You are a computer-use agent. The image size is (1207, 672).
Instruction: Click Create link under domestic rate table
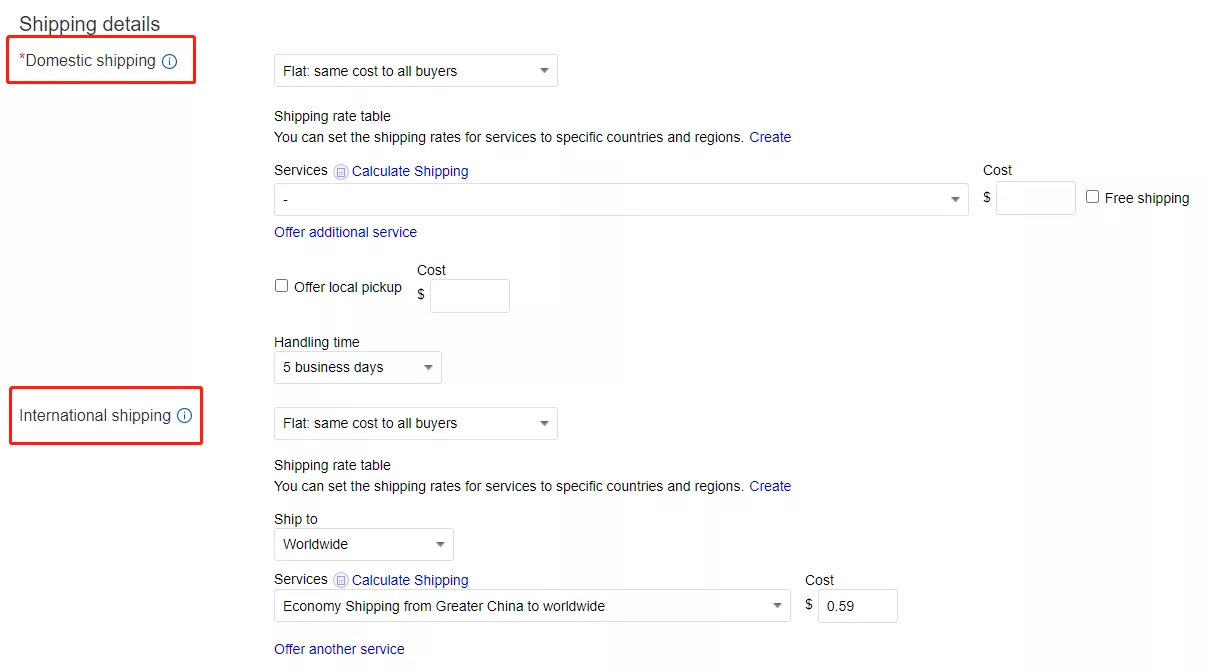770,137
